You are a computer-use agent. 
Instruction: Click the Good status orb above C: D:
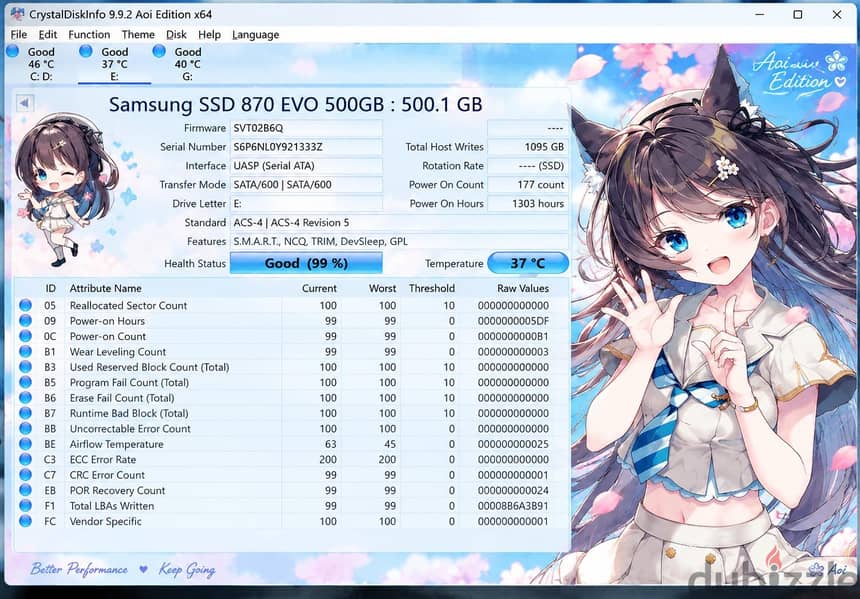[x=13, y=51]
